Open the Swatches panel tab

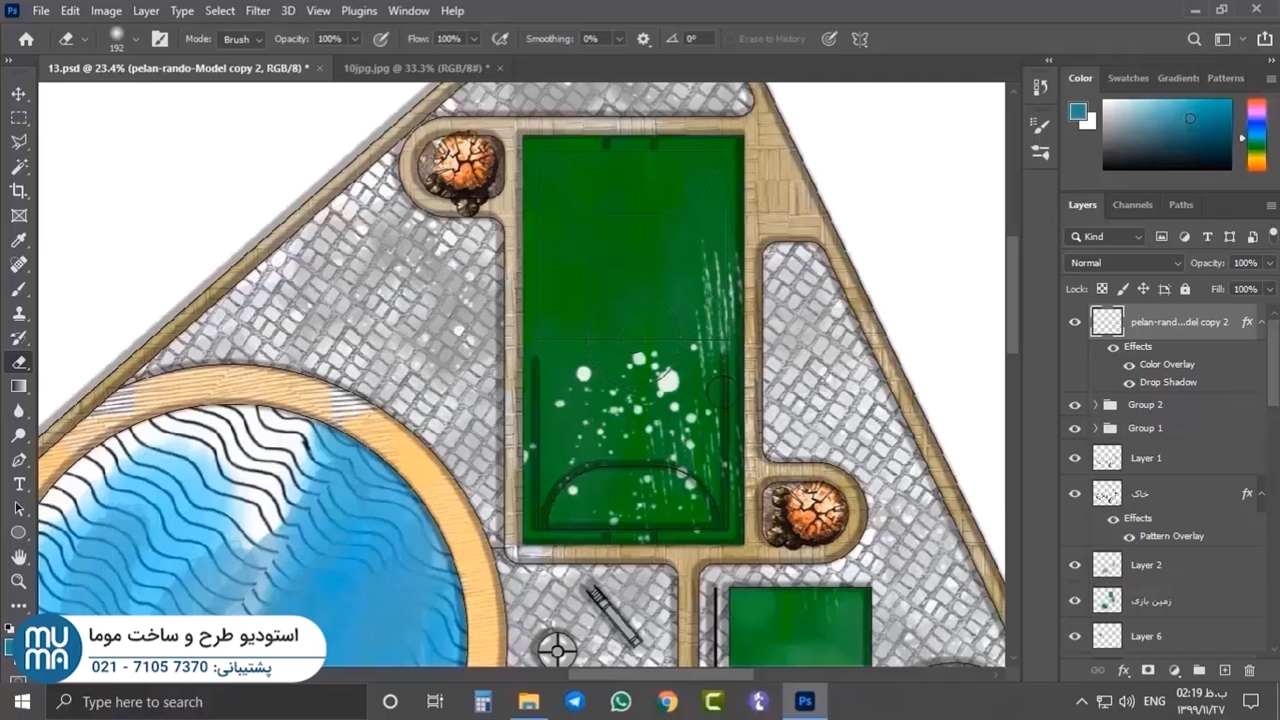[1128, 78]
